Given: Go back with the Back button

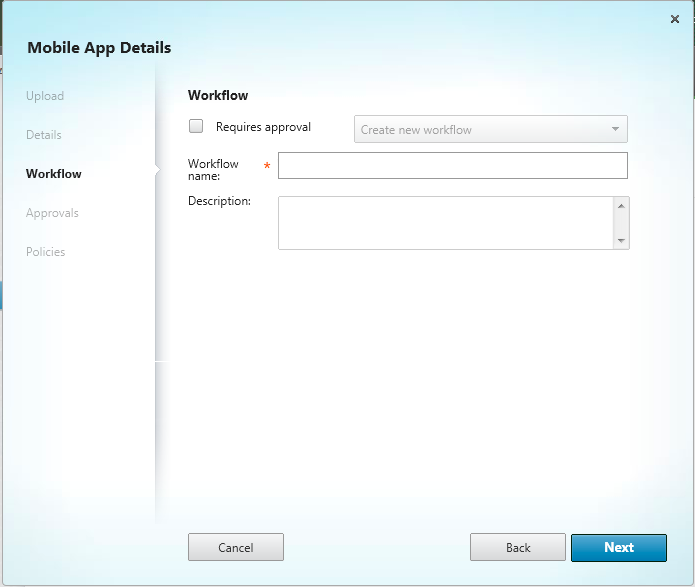Looking at the screenshot, I should (x=517, y=547).
